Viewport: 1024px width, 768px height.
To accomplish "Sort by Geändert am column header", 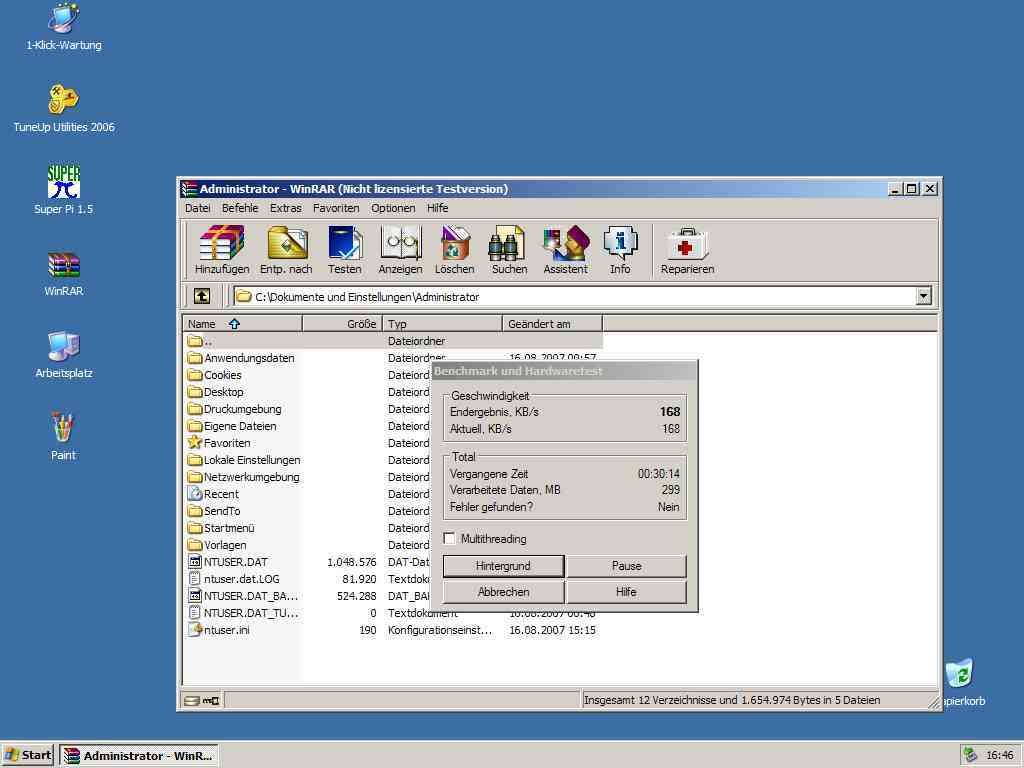I will click(x=552, y=323).
